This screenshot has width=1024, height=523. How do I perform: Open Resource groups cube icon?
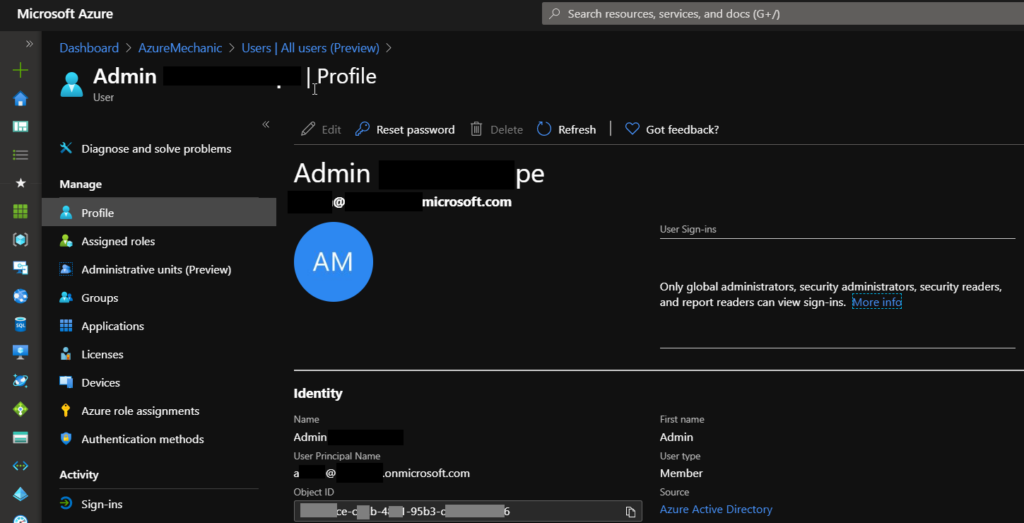click(21, 240)
